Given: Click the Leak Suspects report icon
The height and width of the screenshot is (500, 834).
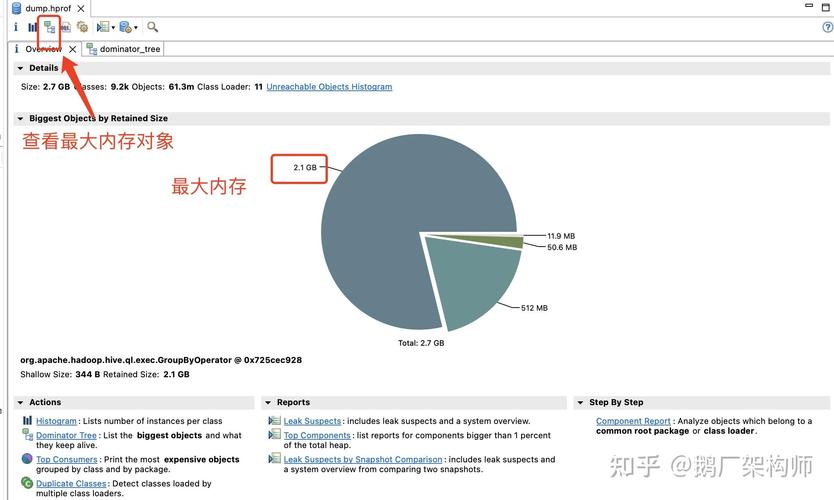Looking at the screenshot, I should (x=274, y=421).
